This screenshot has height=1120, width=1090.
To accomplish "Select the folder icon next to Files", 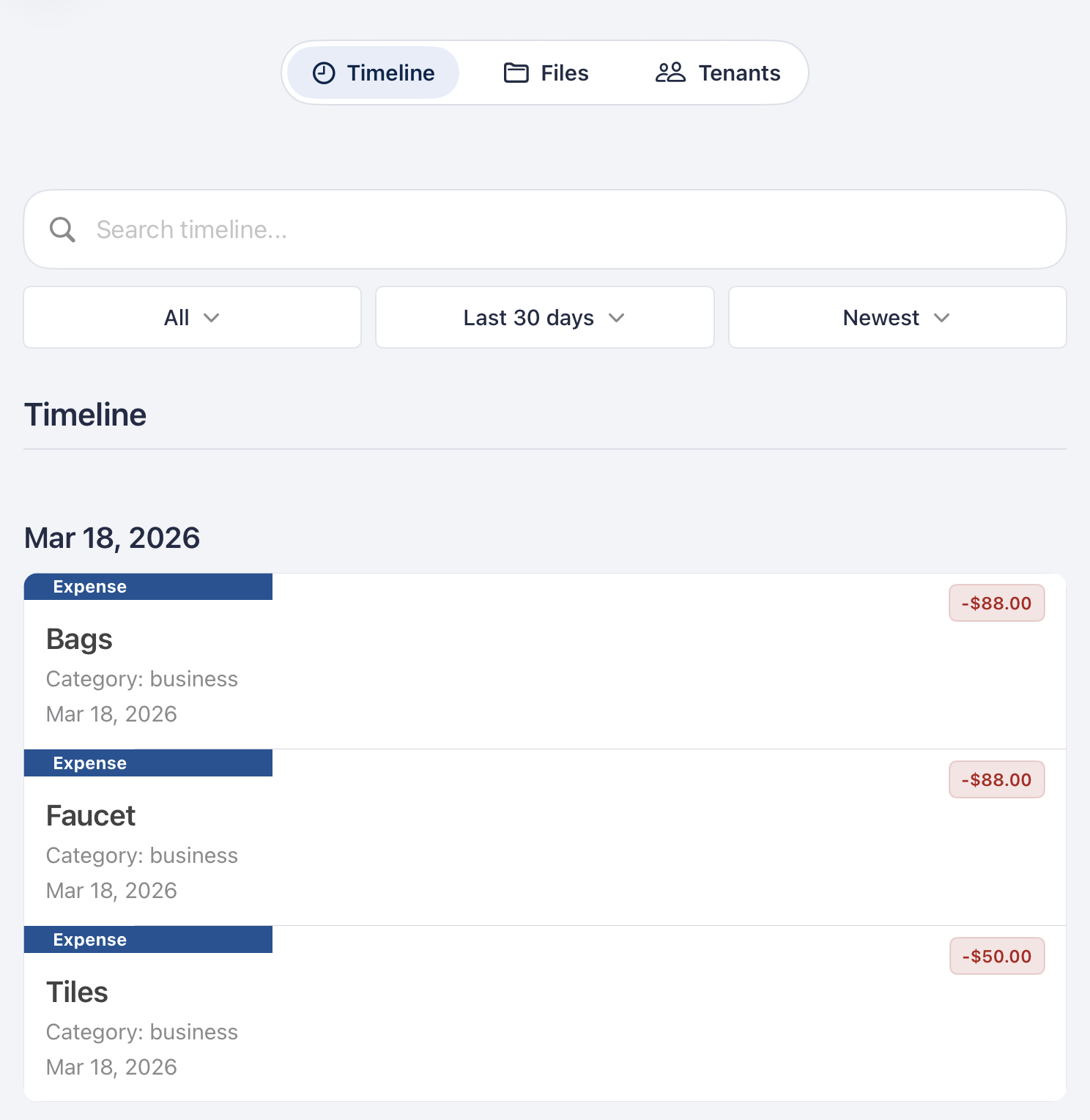I will click(x=516, y=73).
